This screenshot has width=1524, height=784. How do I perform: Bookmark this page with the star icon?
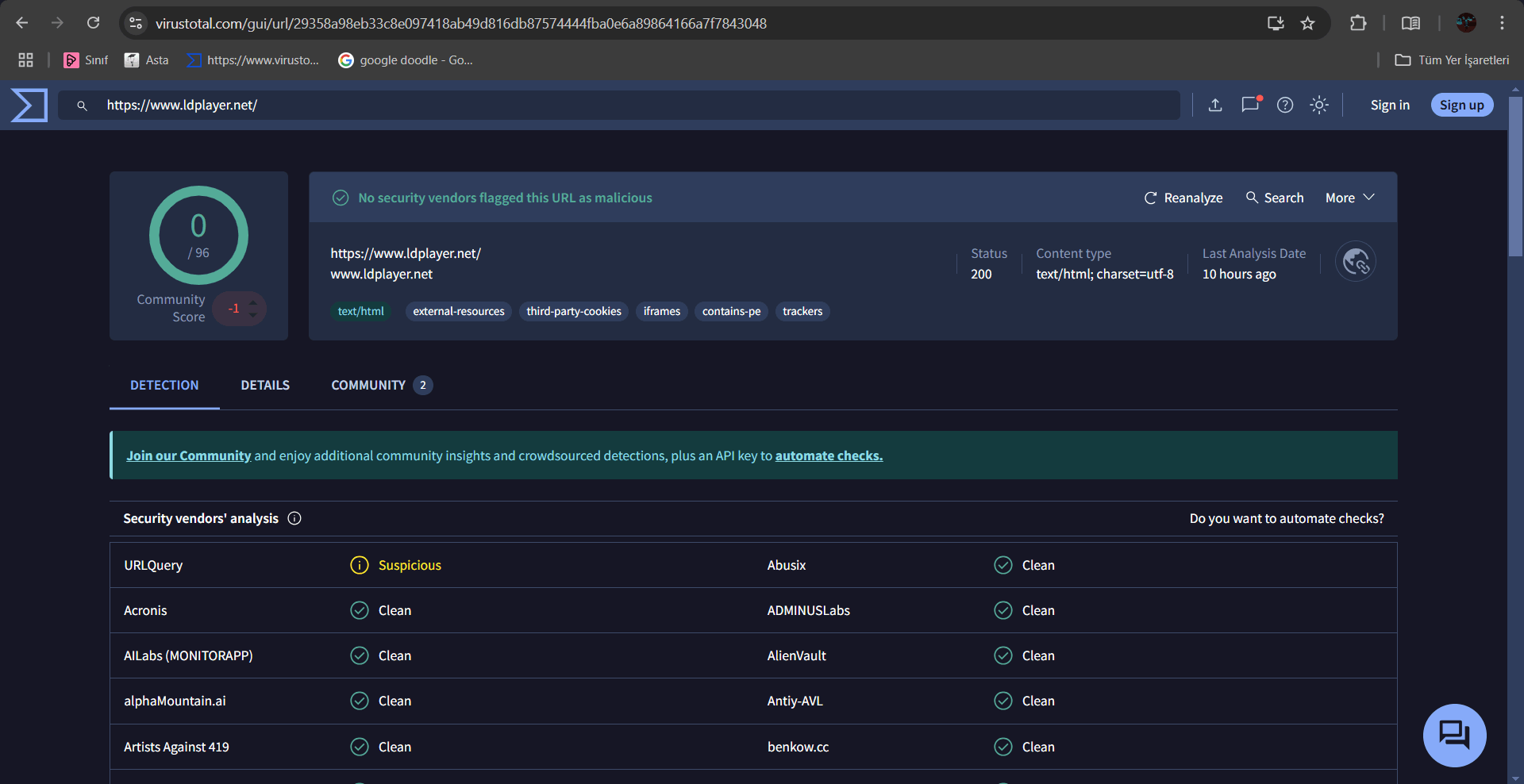click(1308, 23)
